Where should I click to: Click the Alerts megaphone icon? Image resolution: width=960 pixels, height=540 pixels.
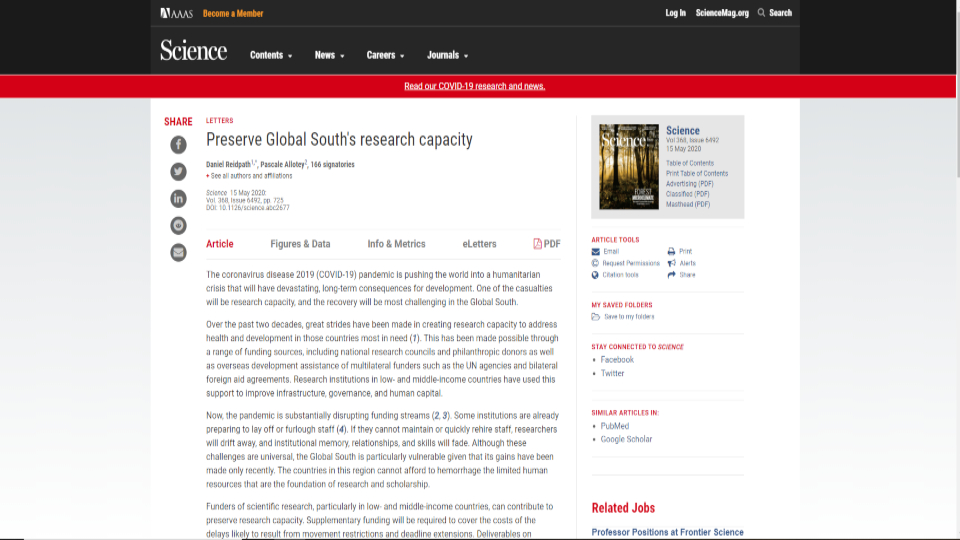pos(672,263)
